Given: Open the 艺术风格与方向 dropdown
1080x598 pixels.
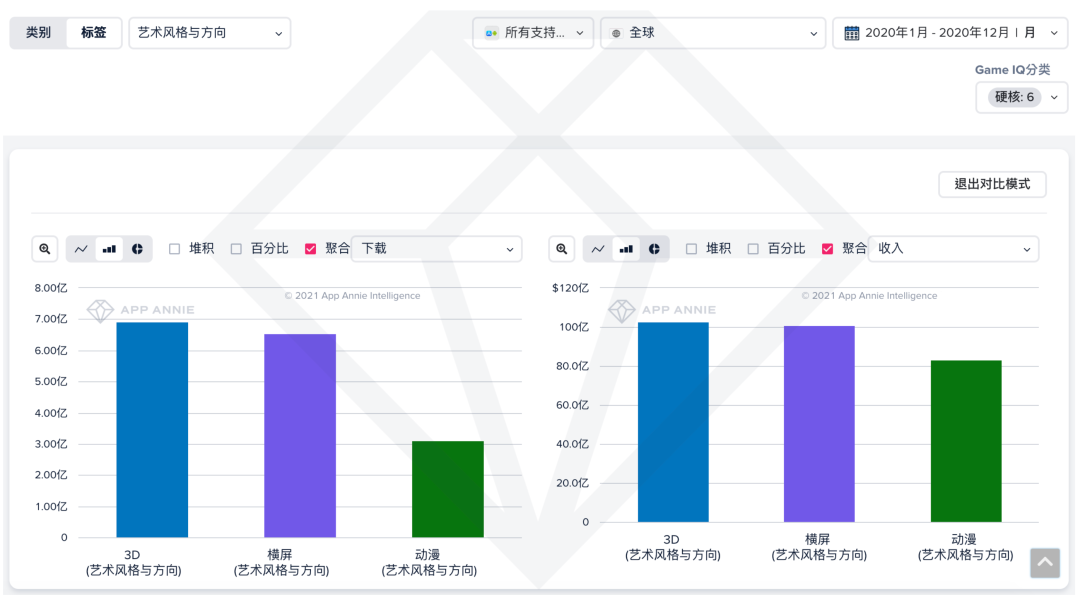Looking at the screenshot, I should click(x=210, y=33).
